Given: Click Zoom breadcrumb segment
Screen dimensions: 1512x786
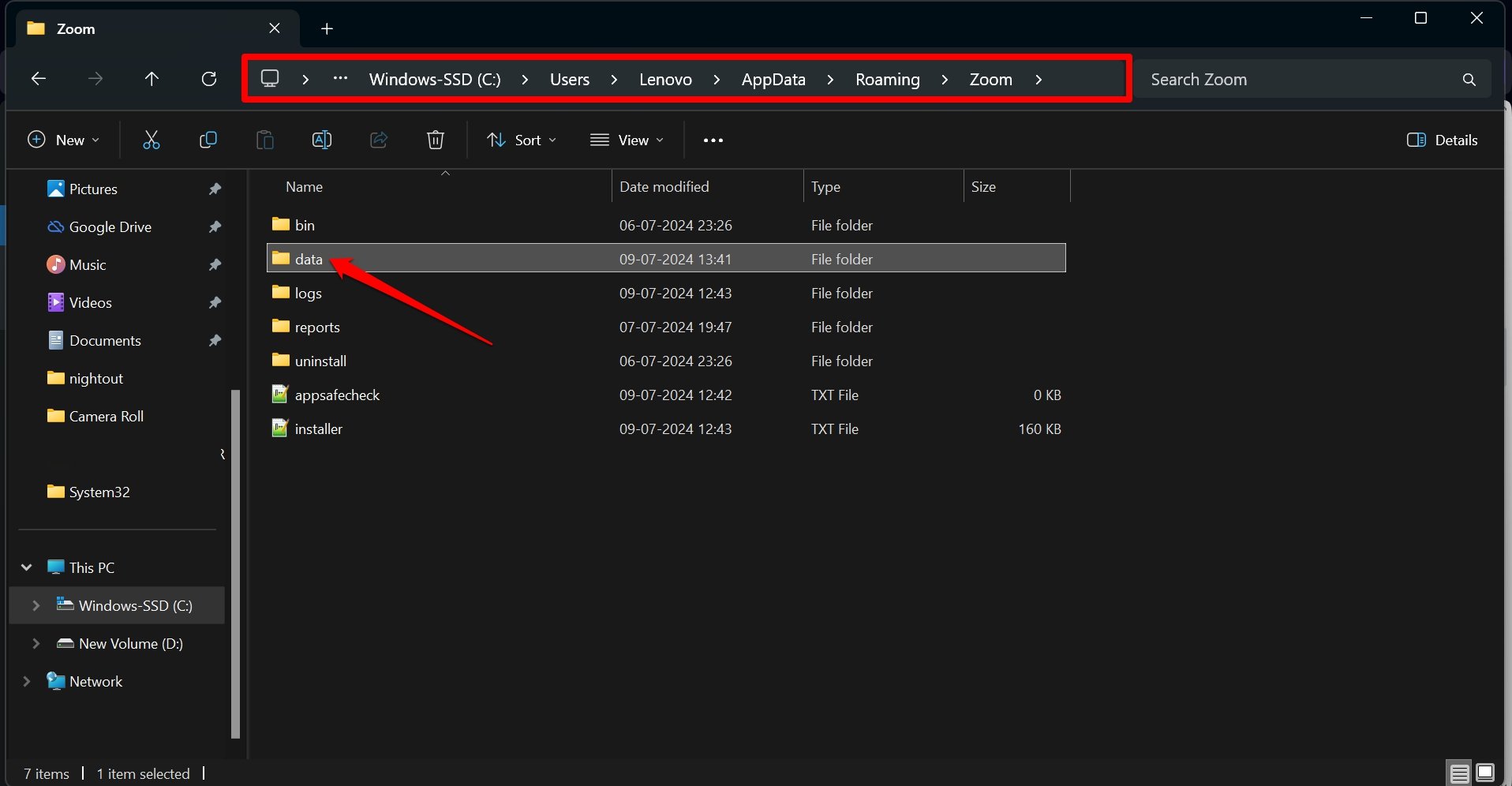Looking at the screenshot, I should click(x=991, y=80).
